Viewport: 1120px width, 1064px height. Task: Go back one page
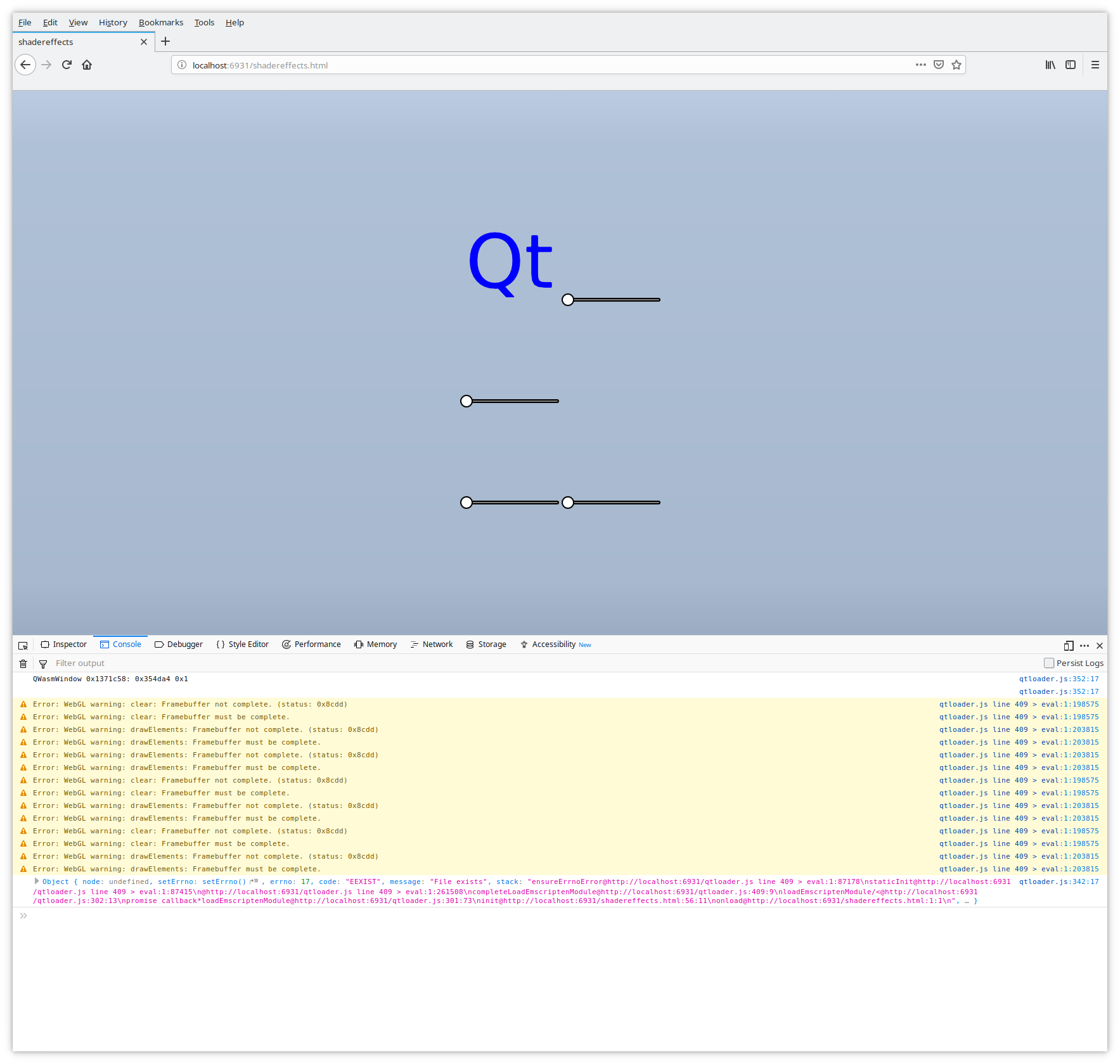click(x=25, y=65)
